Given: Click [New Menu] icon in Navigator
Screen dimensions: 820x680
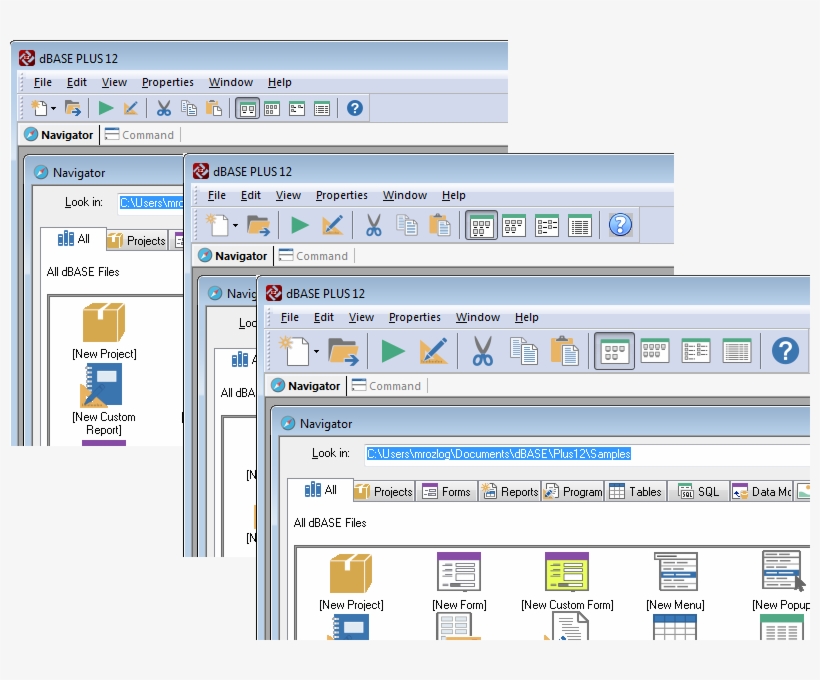Looking at the screenshot, I should coord(675,572).
